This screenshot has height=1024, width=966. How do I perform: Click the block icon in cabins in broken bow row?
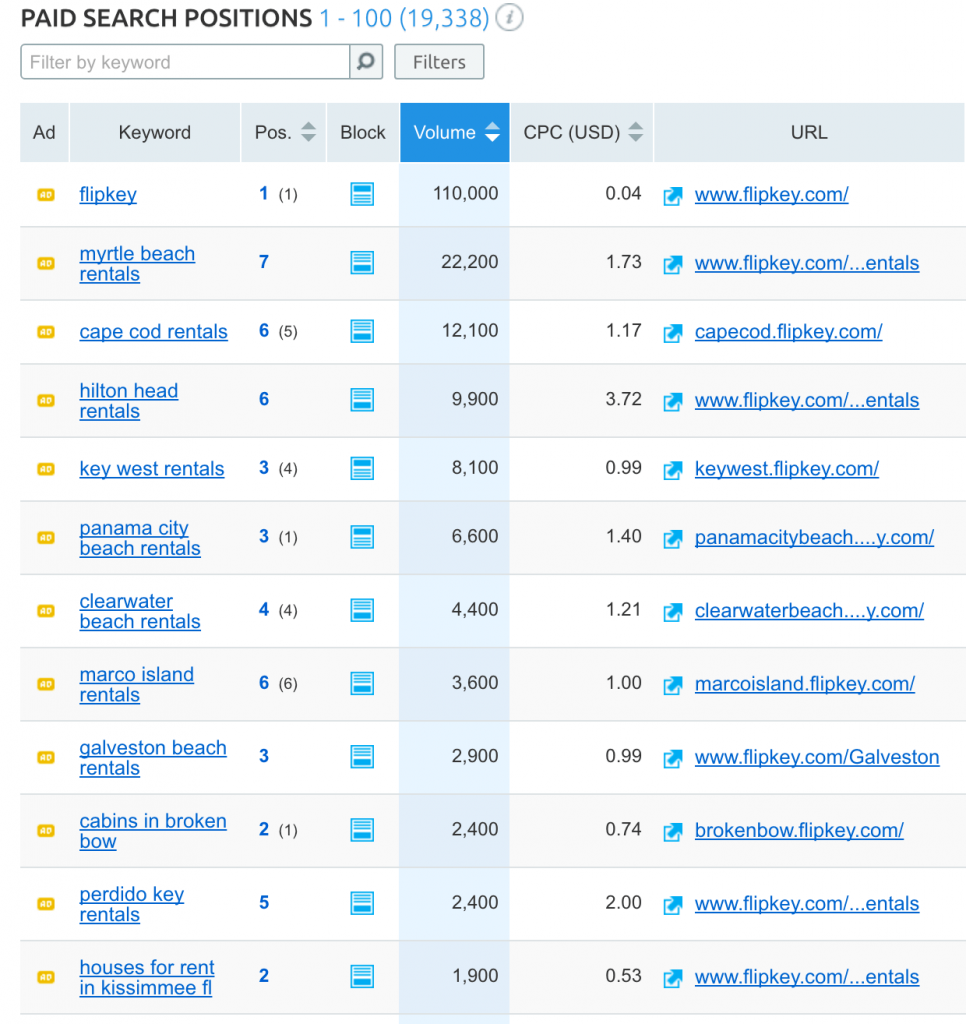tap(362, 829)
